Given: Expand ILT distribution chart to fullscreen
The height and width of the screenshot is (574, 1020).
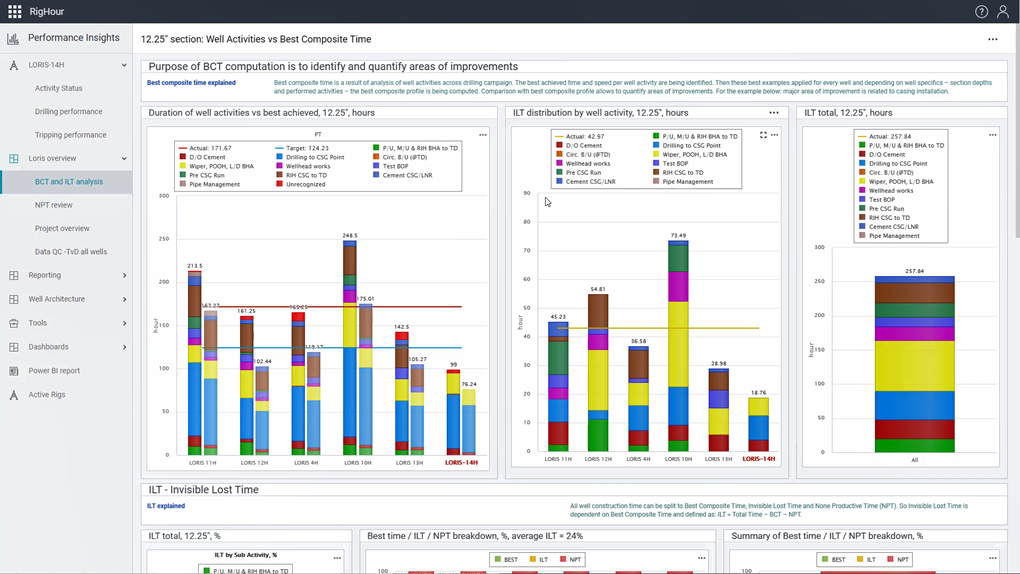Looking at the screenshot, I should (x=763, y=135).
